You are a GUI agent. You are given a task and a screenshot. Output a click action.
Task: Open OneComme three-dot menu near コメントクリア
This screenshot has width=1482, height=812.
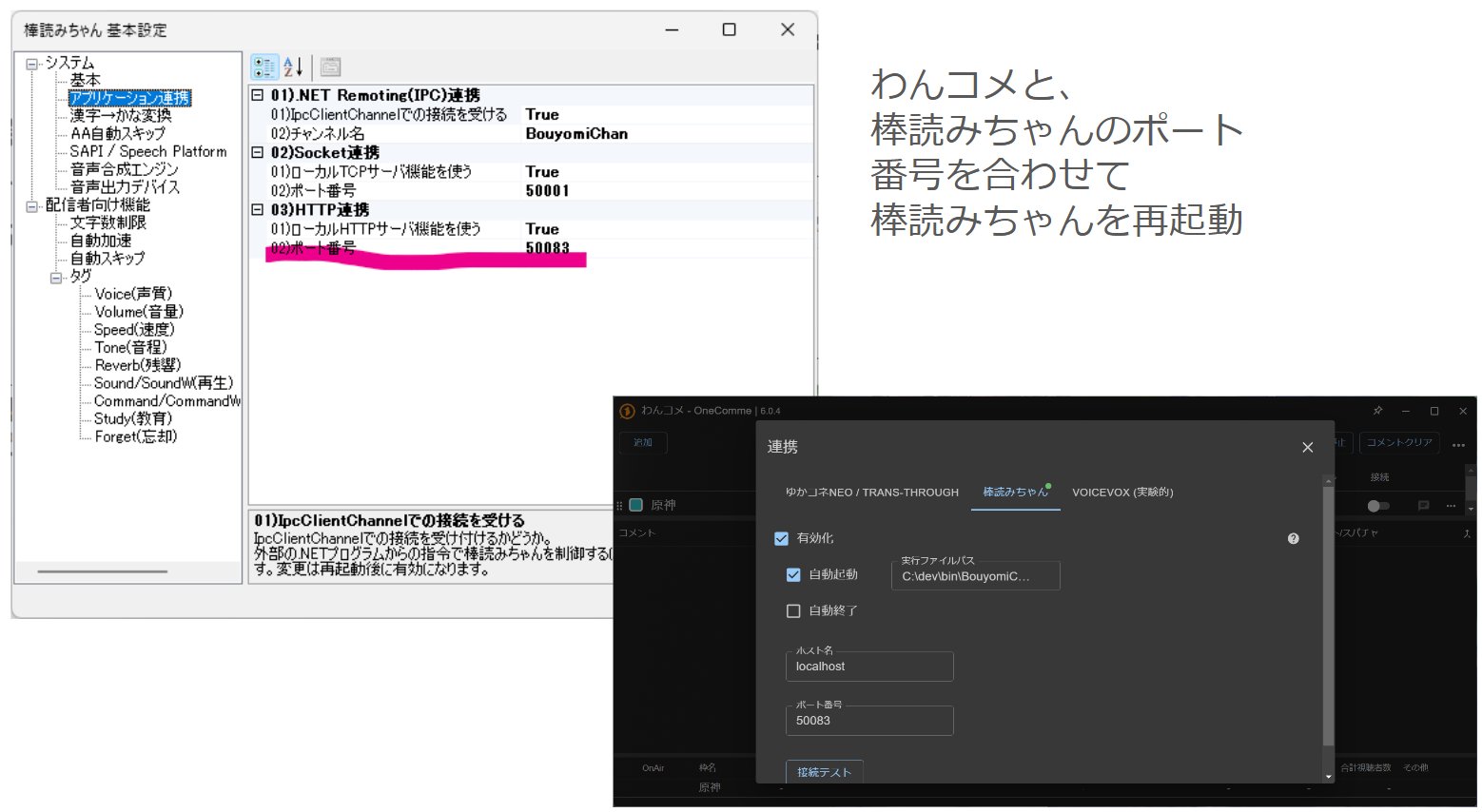tap(1458, 444)
